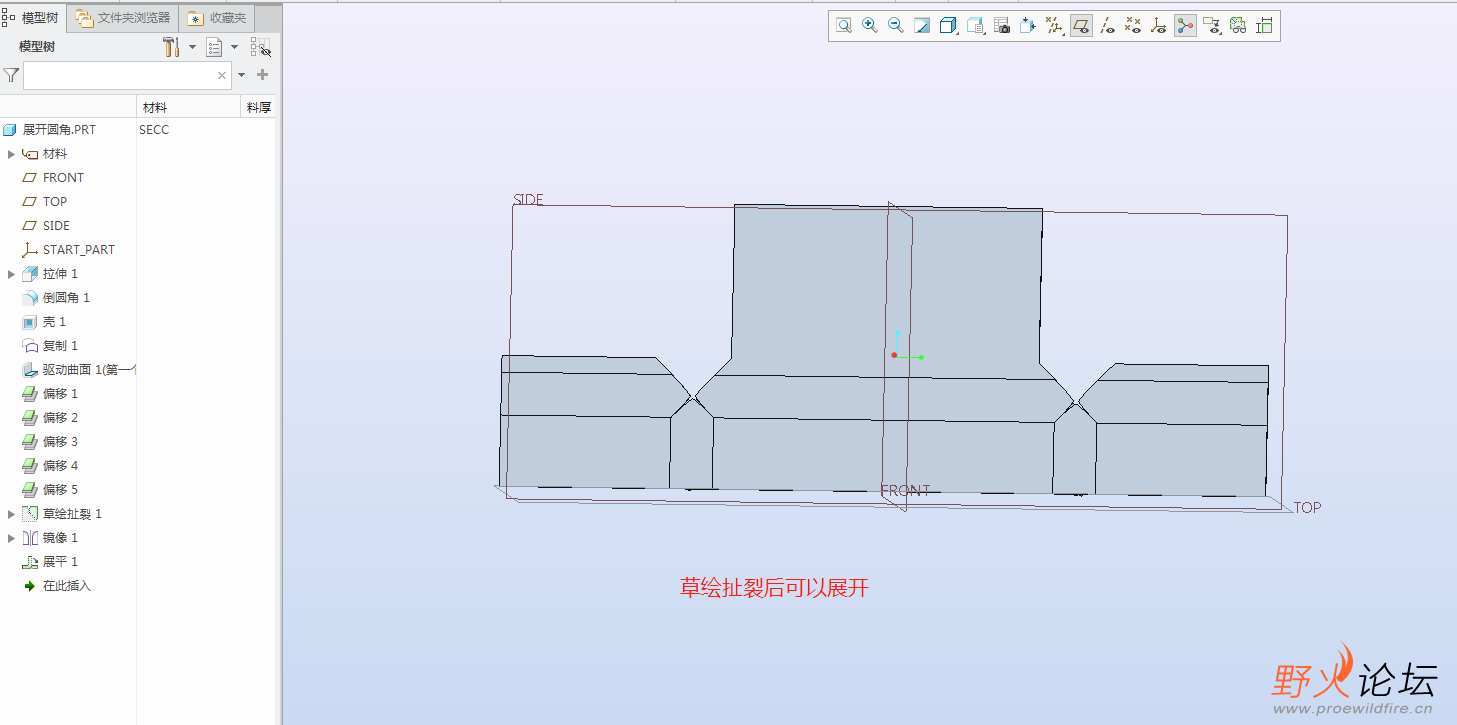Screen dimensions: 1457x725
Task: Toggle spin center display
Action: point(1186,26)
